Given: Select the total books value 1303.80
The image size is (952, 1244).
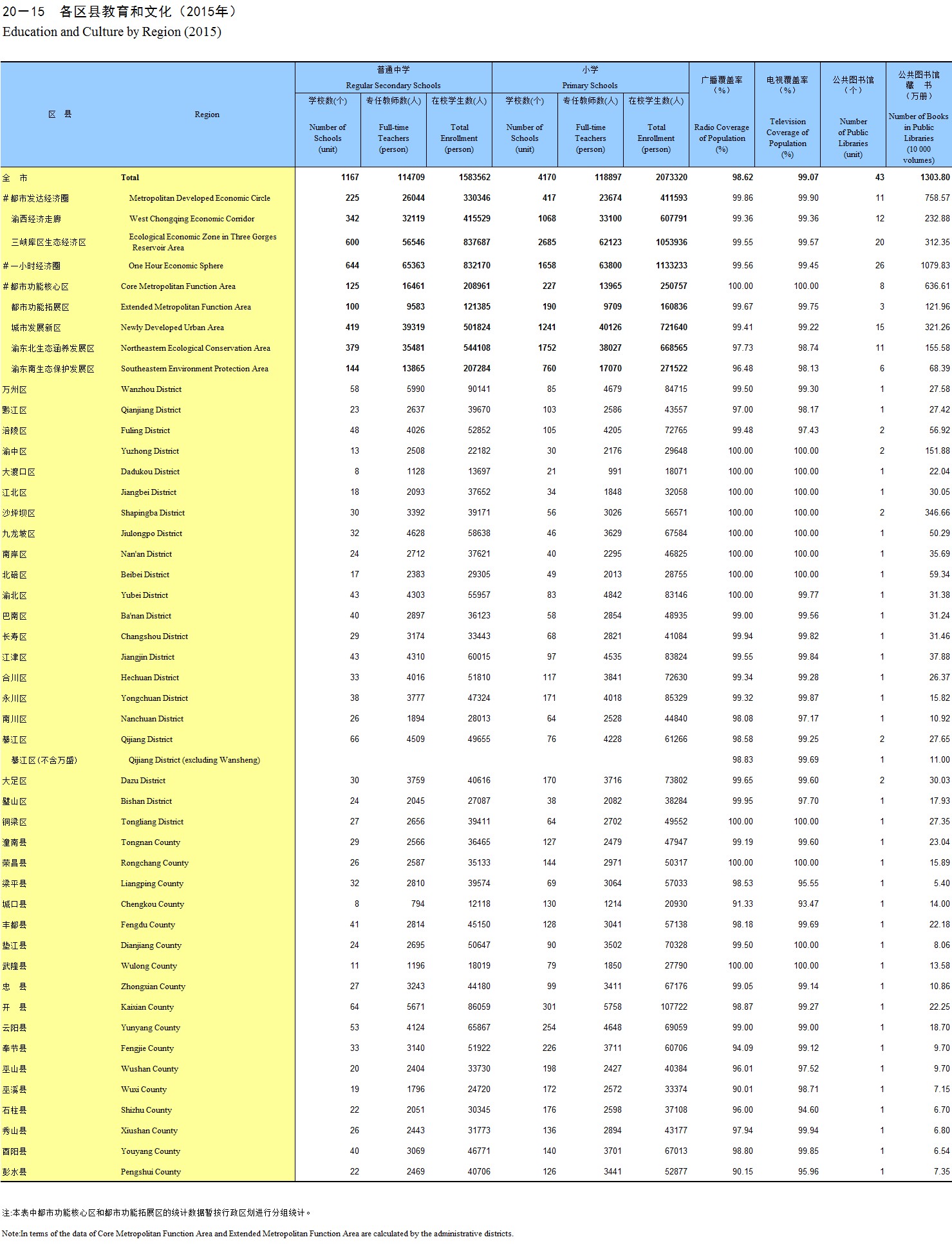Looking at the screenshot, I should (x=935, y=178).
